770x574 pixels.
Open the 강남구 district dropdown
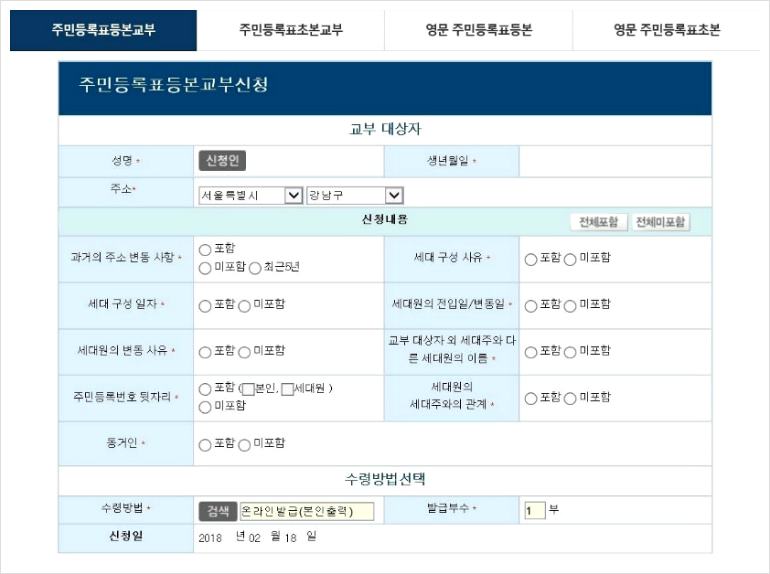click(x=355, y=195)
